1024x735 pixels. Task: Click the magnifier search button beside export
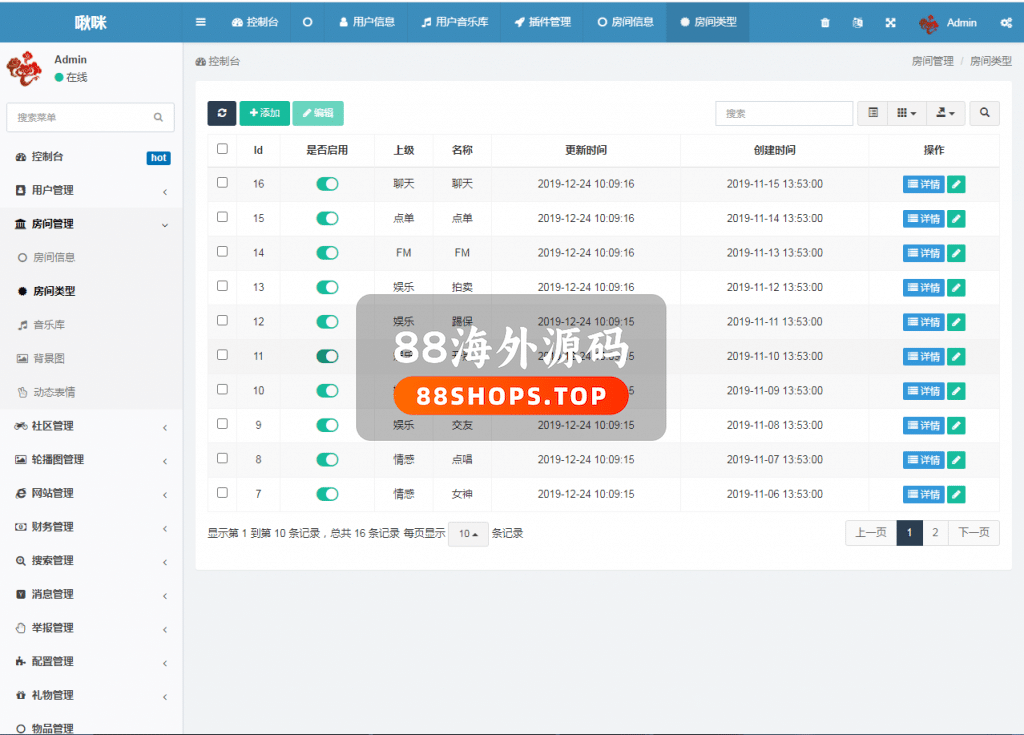984,113
